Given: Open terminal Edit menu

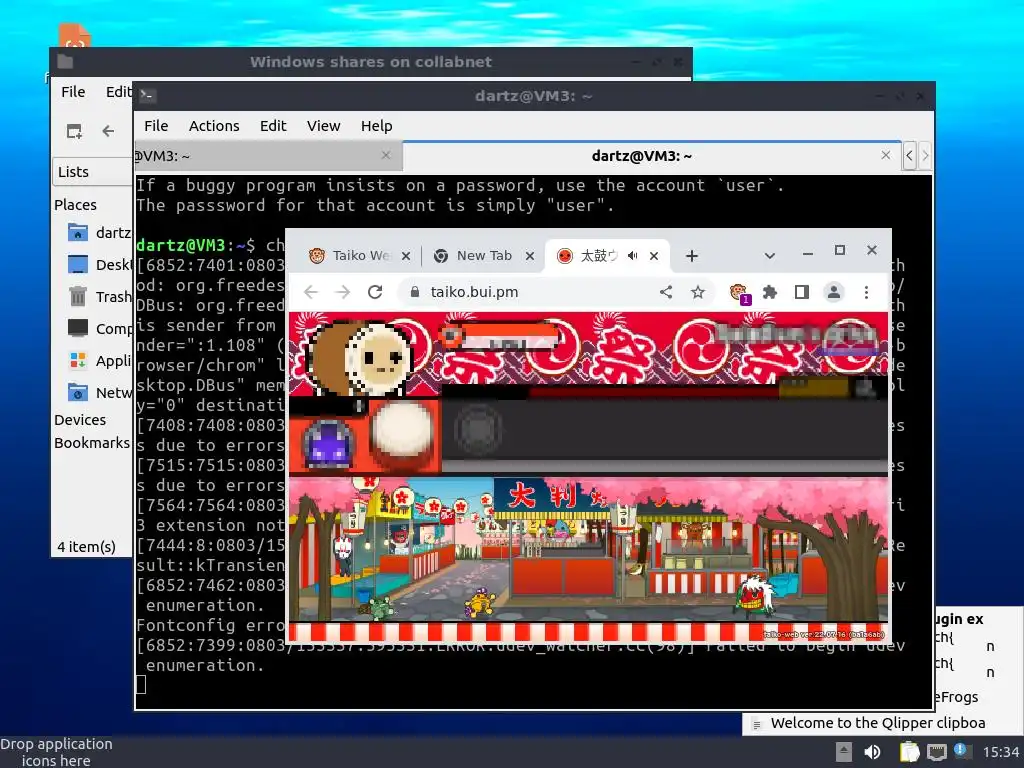Looking at the screenshot, I should (273, 125).
